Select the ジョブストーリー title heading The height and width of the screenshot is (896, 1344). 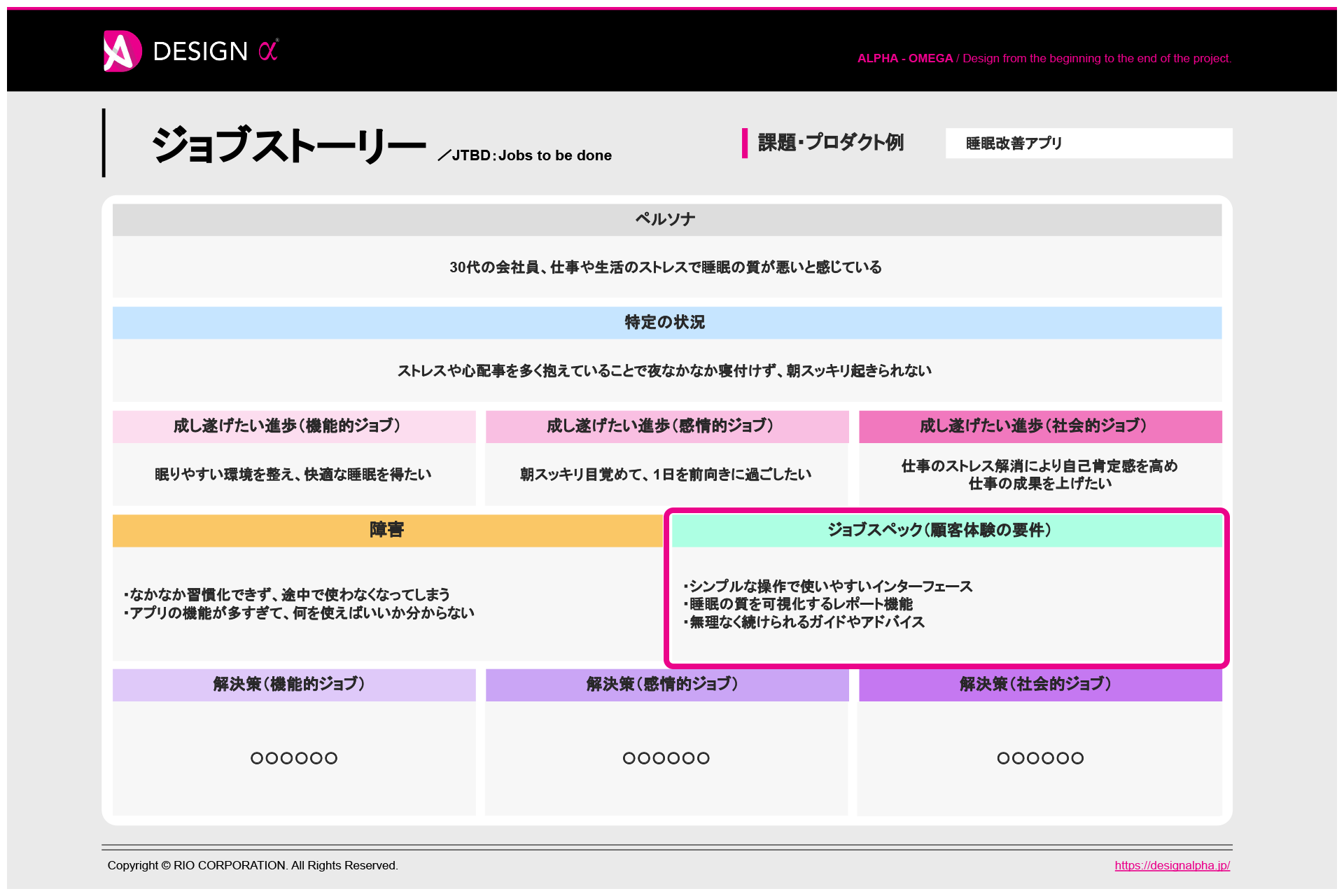[x=289, y=144]
